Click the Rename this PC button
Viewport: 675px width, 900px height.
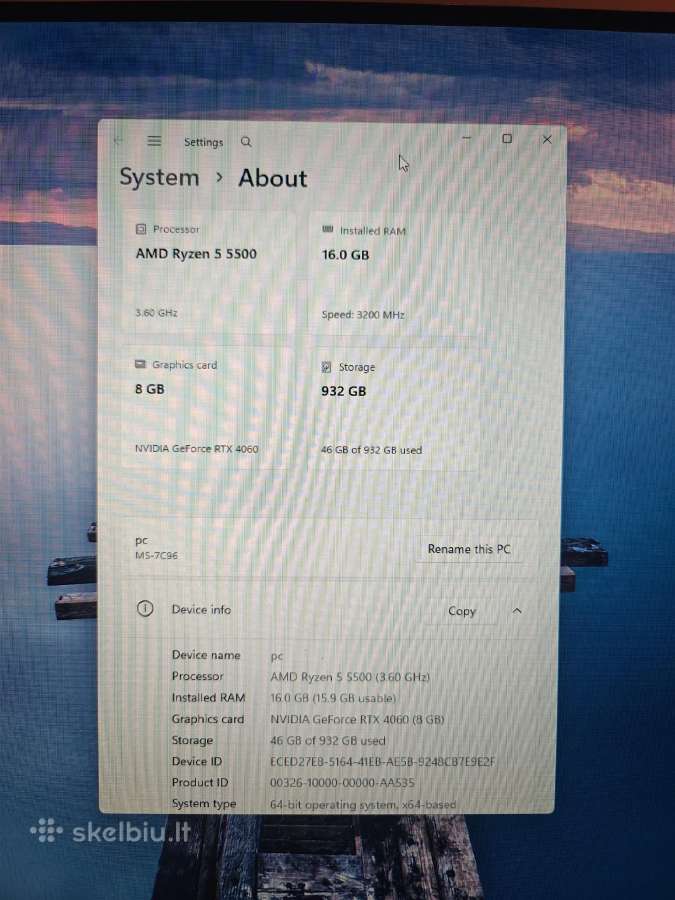pyautogui.click(x=469, y=549)
